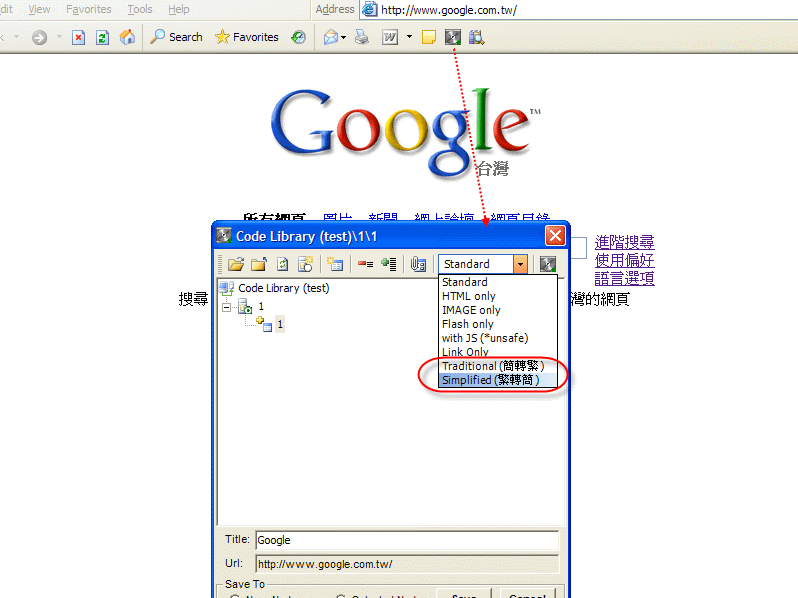Click the browser Refresh page icon

click(x=102, y=37)
